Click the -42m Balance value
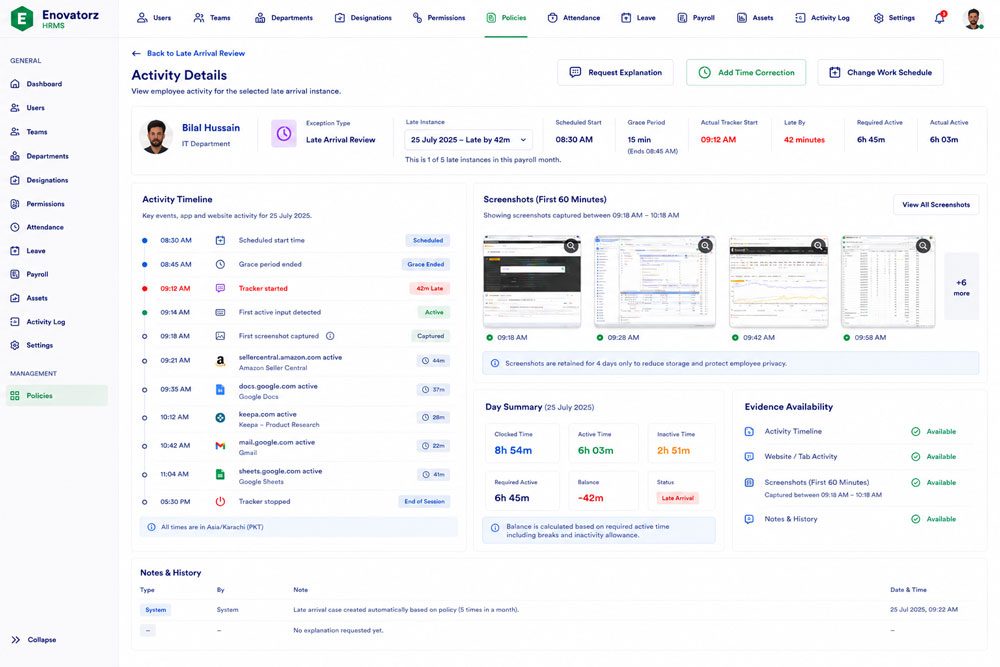1000x667 pixels. [x=591, y=498]
